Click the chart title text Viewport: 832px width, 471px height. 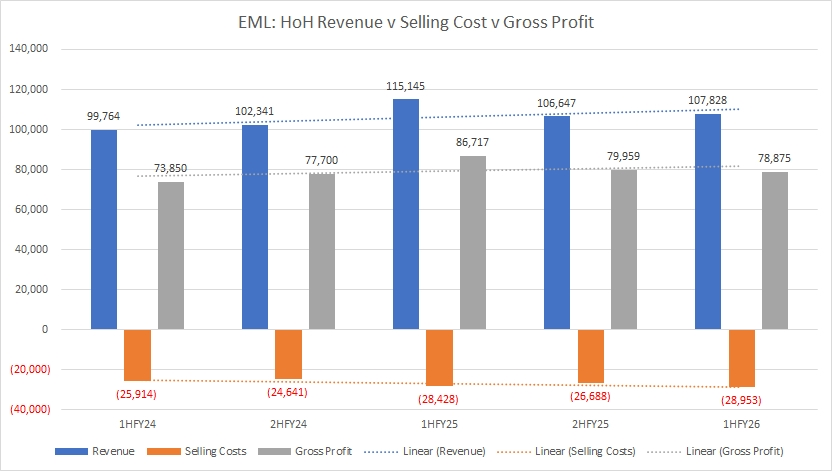tap(415, 24)
